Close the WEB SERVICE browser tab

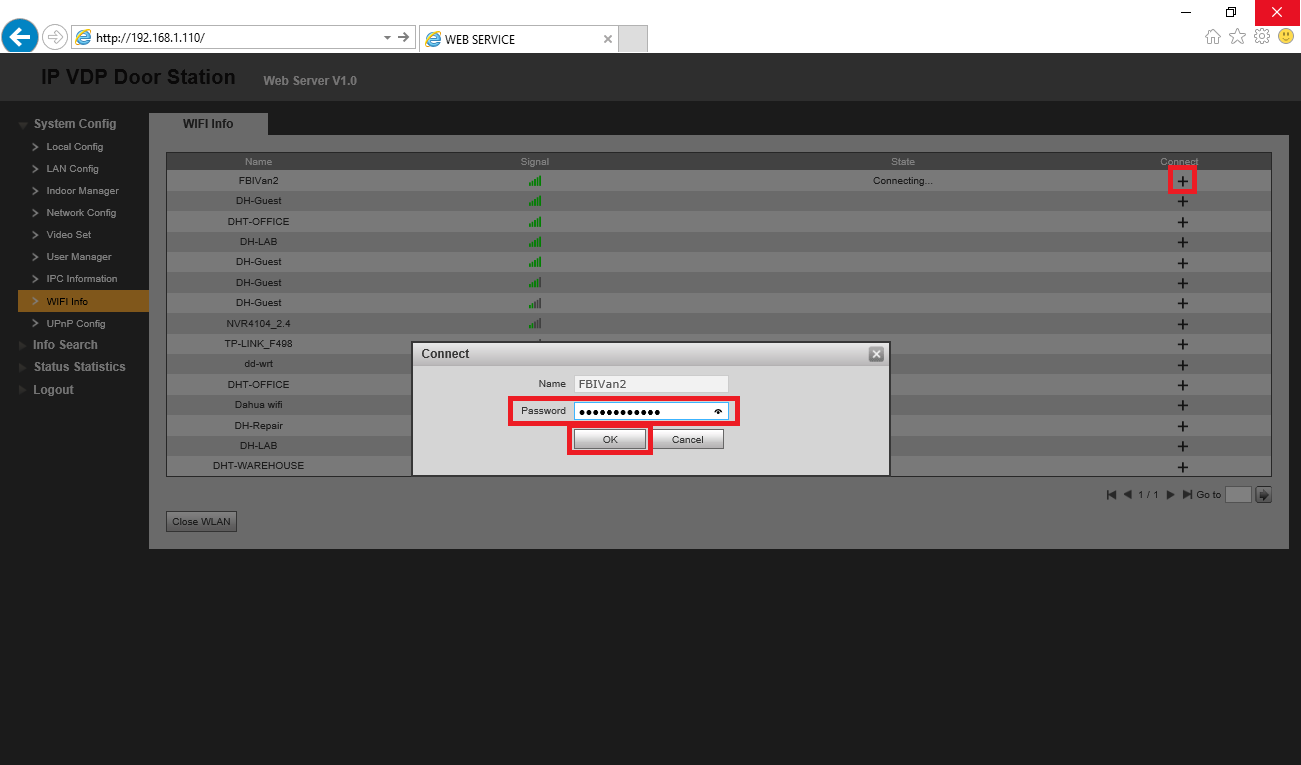[x=608, y=39]
